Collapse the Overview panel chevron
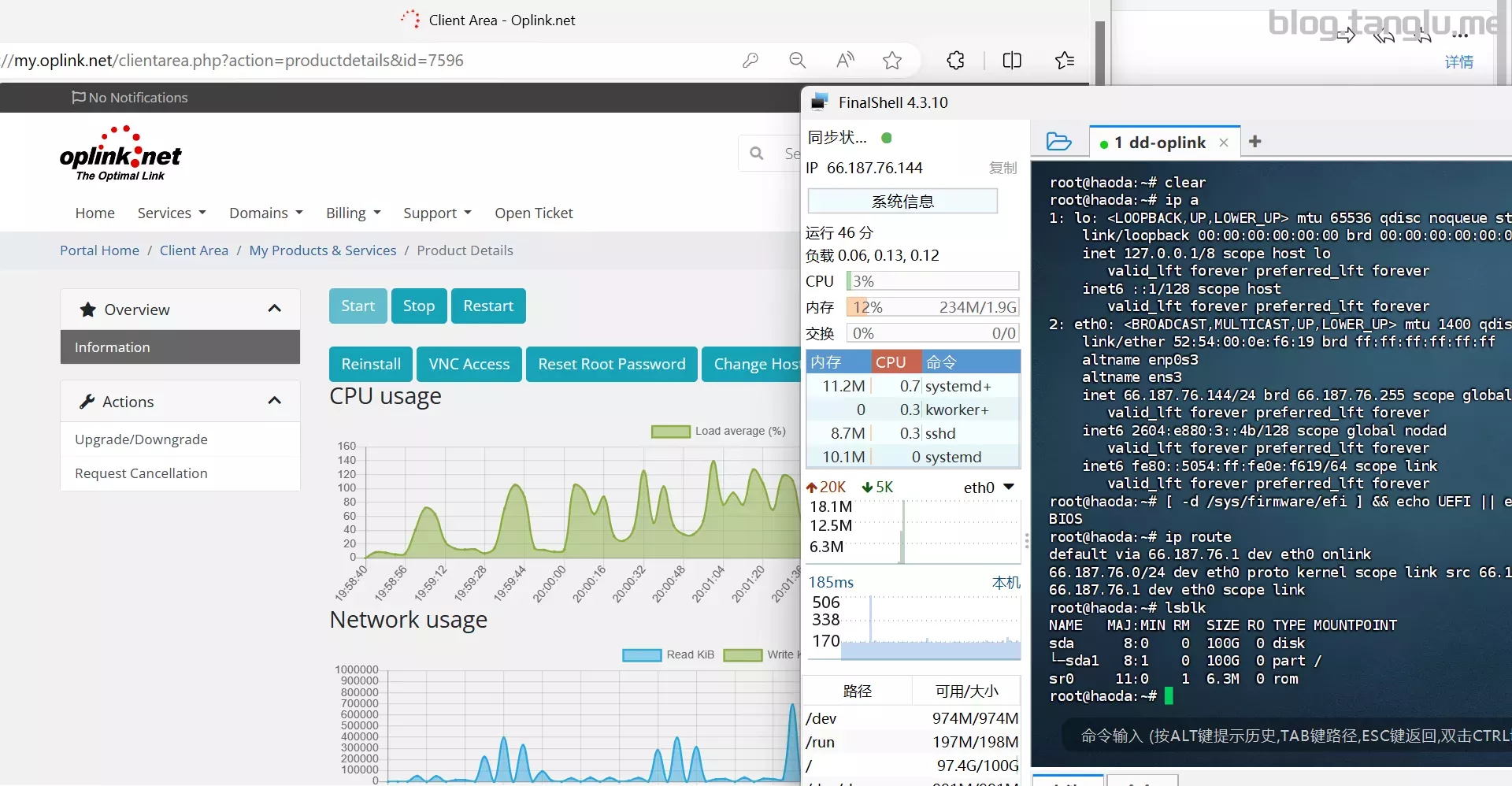 pyautogui.click(x=274, y=309)
